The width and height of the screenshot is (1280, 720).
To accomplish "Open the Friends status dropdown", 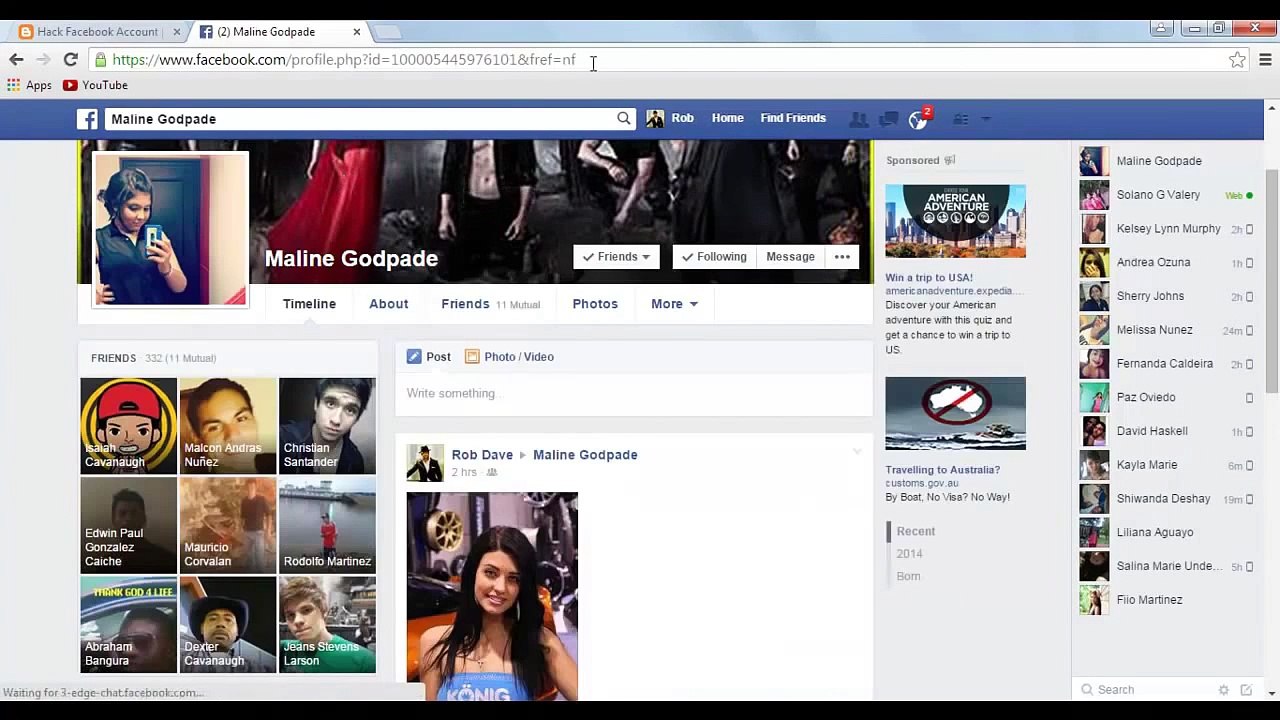I will point(616,257).
